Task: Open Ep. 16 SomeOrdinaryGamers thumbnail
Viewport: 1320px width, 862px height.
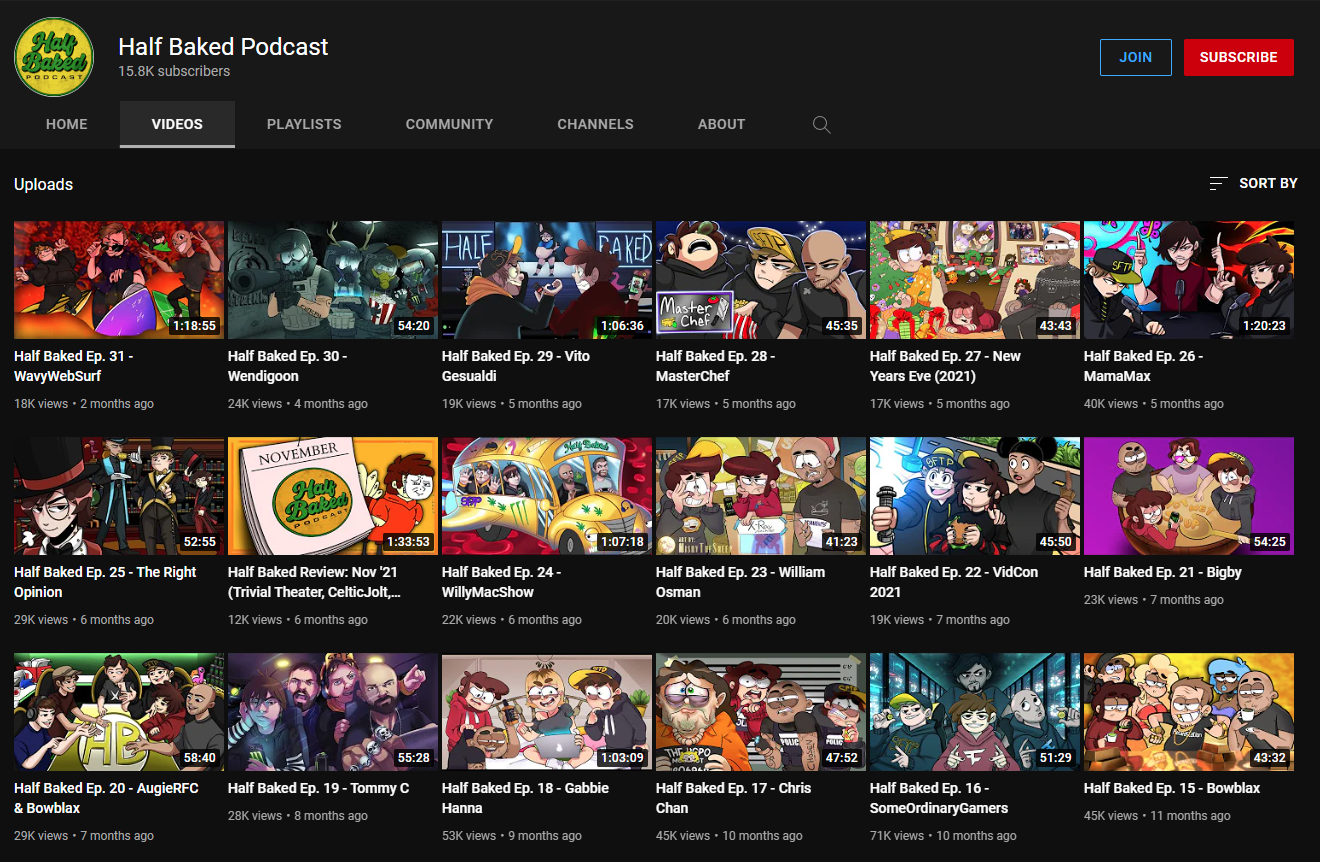Action: coord(975,712)
